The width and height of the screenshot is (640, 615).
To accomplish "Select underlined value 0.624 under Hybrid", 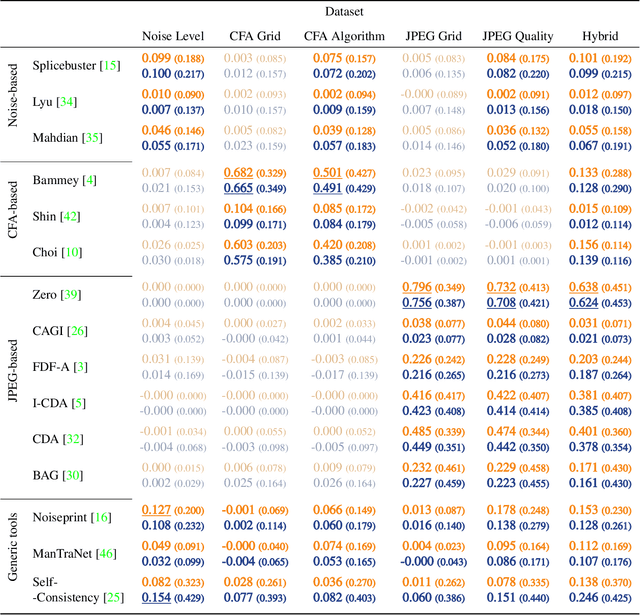I will pos(584,303).
